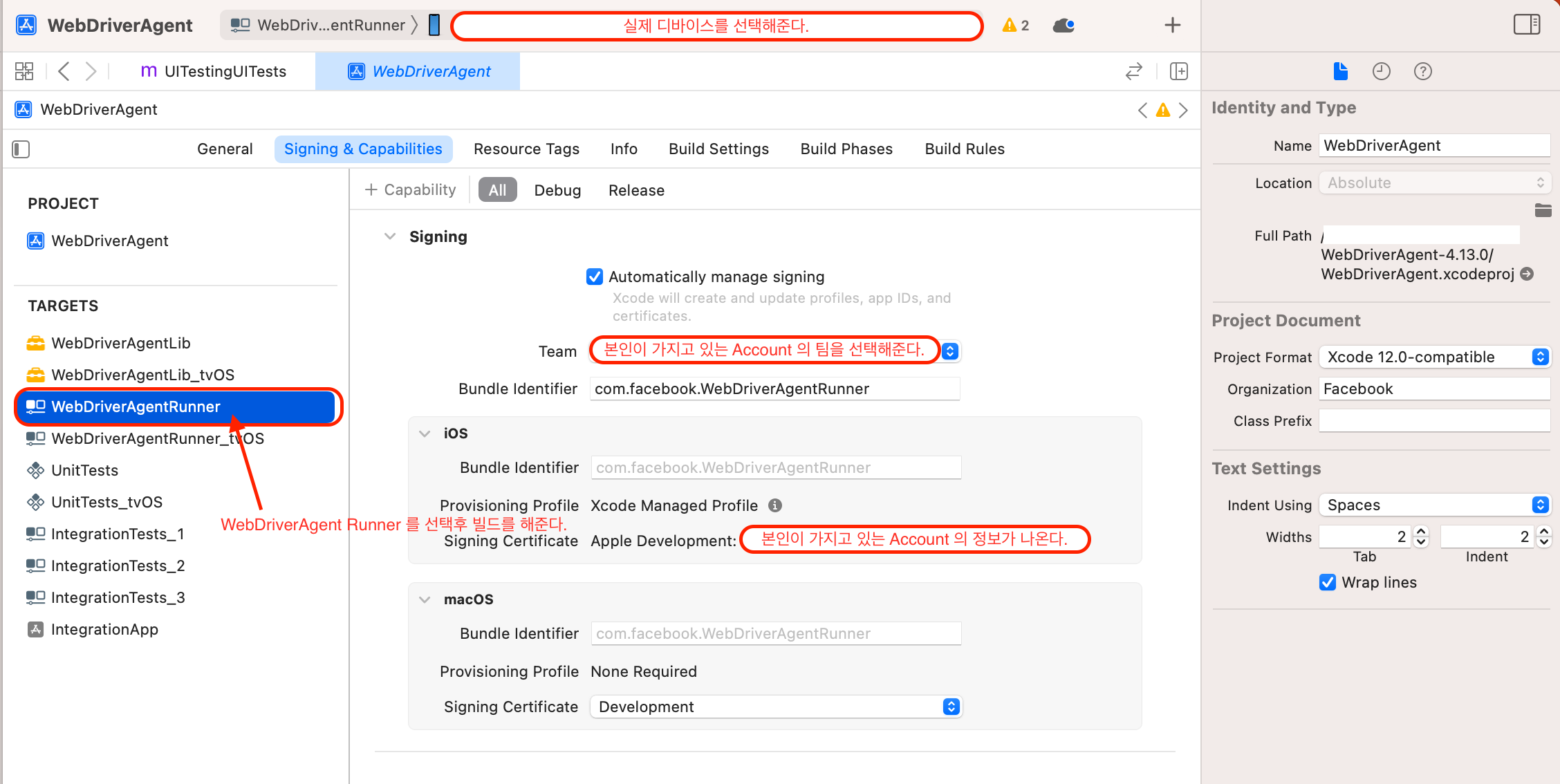Toggle Automatically manage signing checkbox
1560x784 pixels.
click(595, 277)
